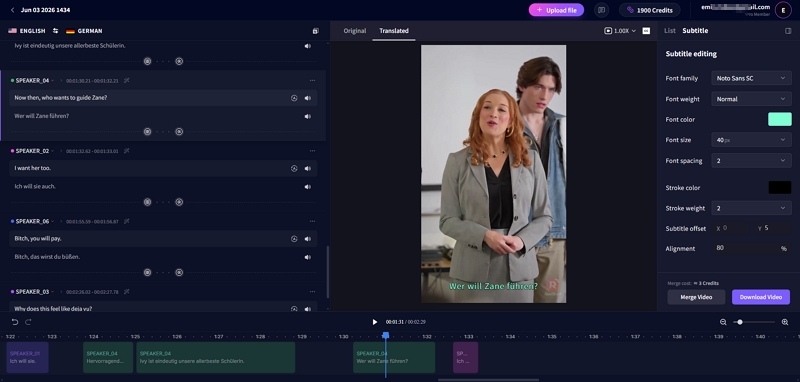The width and height of the screenshot is (800, 382).
Task: Click the timeline zoom slider handle
Action: point(740,322)
